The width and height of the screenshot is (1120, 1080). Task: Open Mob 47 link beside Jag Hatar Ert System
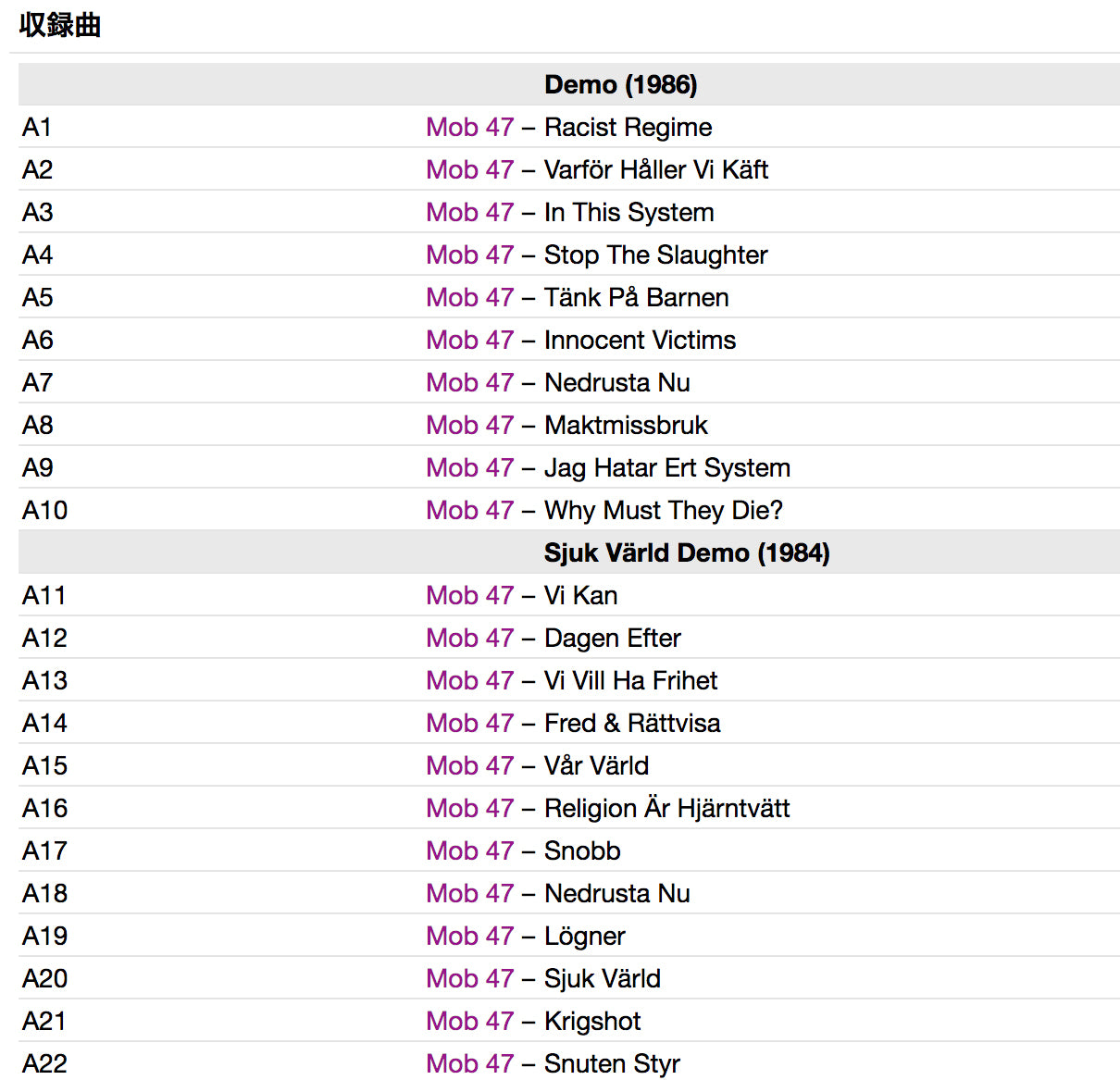pos(469,467)
